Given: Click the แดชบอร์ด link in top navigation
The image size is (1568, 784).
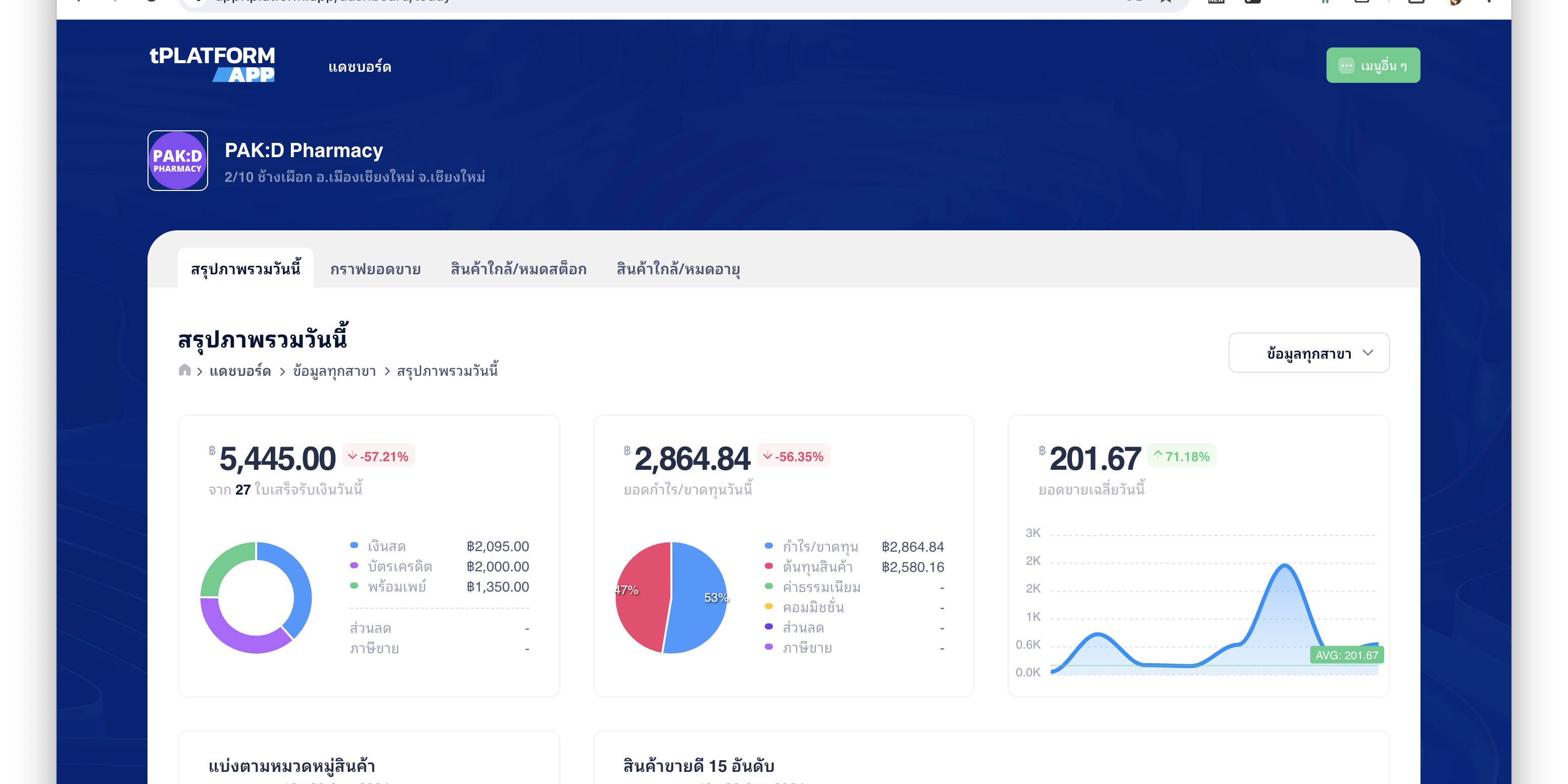Looking at the screenshot, I should coord(359,66).
